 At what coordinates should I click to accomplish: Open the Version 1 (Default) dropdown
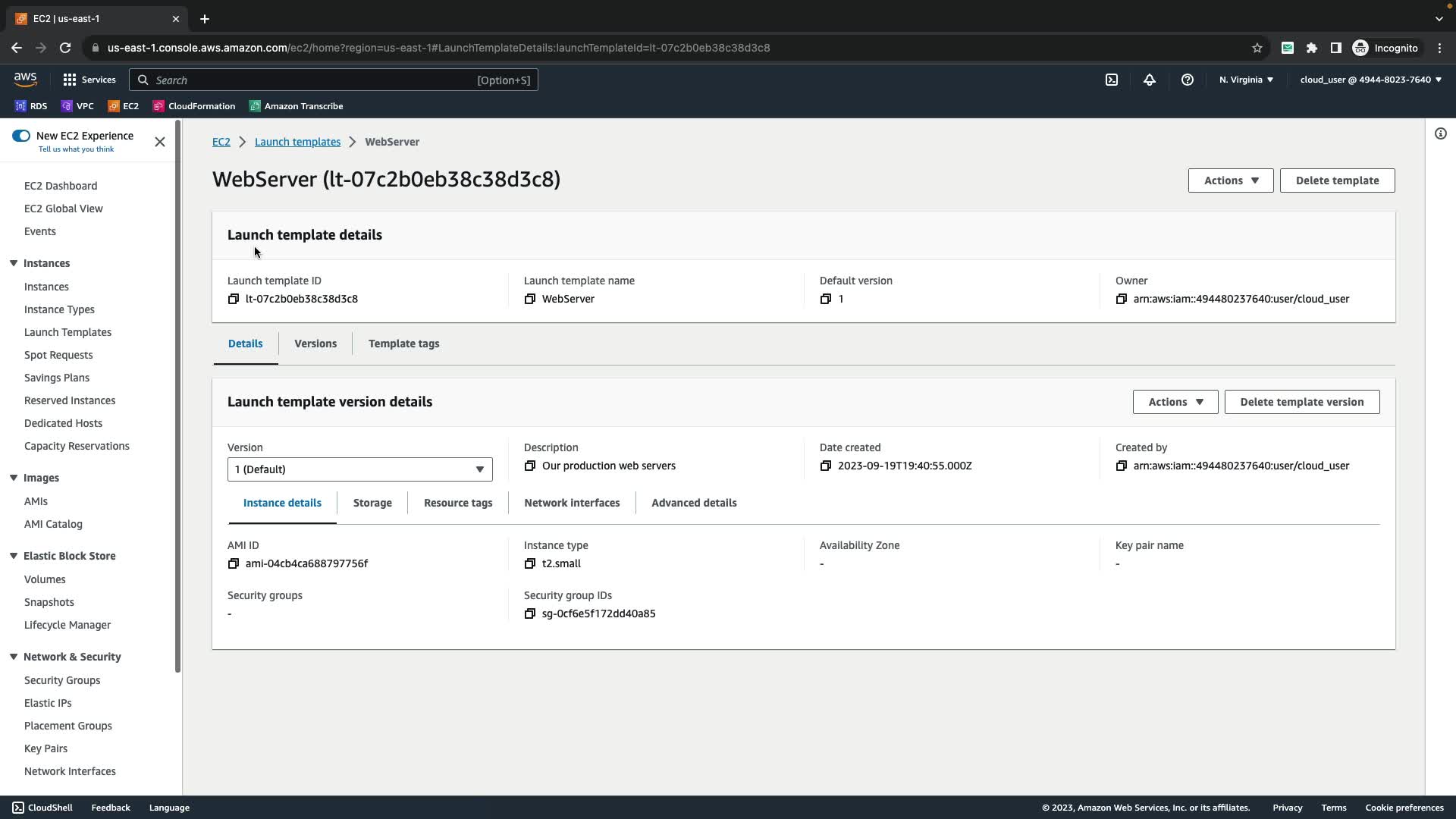359,469
